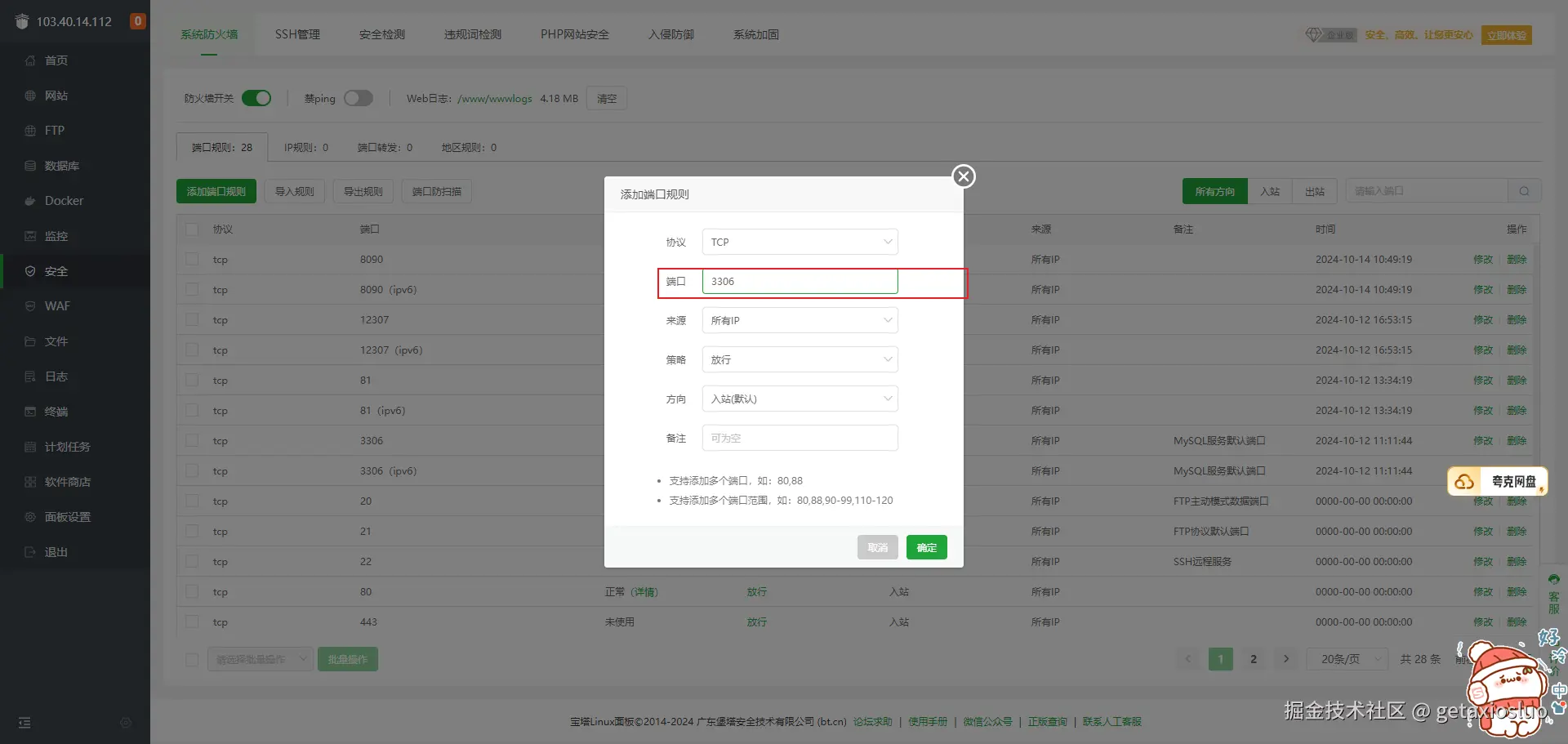The width and height of the screenshot is (1568, 744).
Task: Click the 退出 logout icon
Action: coord(30,552)
